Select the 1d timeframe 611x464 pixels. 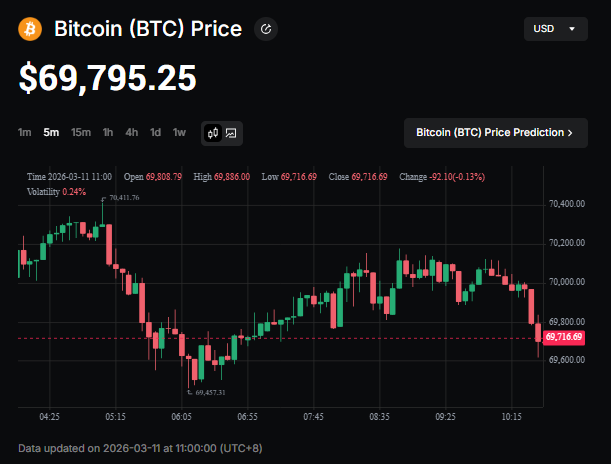click(156, 132)
